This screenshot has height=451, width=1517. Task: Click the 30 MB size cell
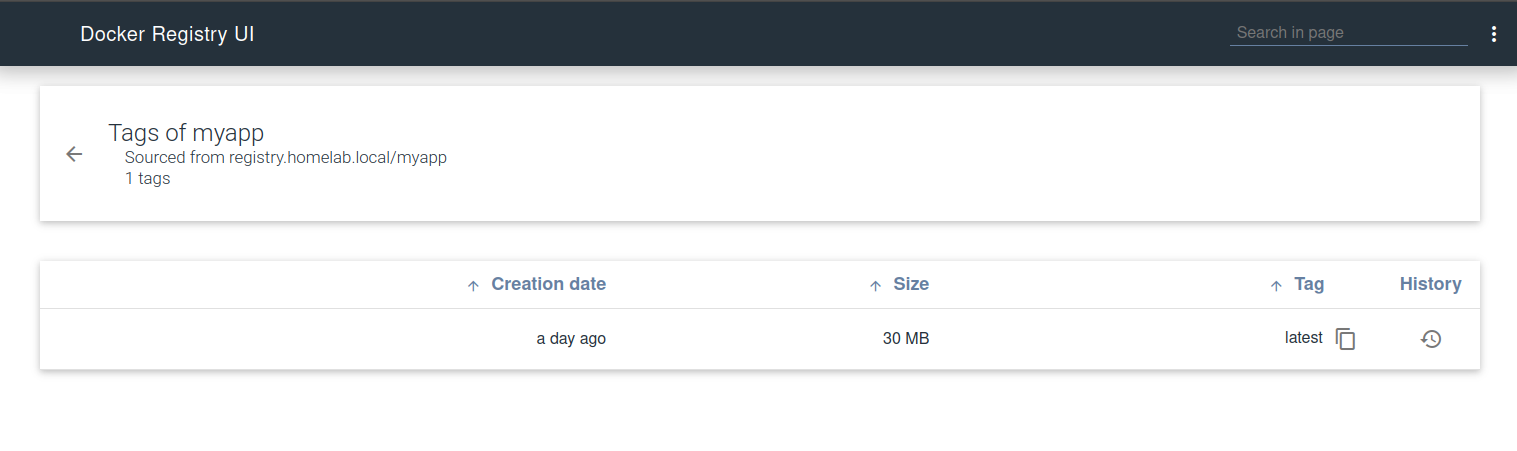[906, 339]
